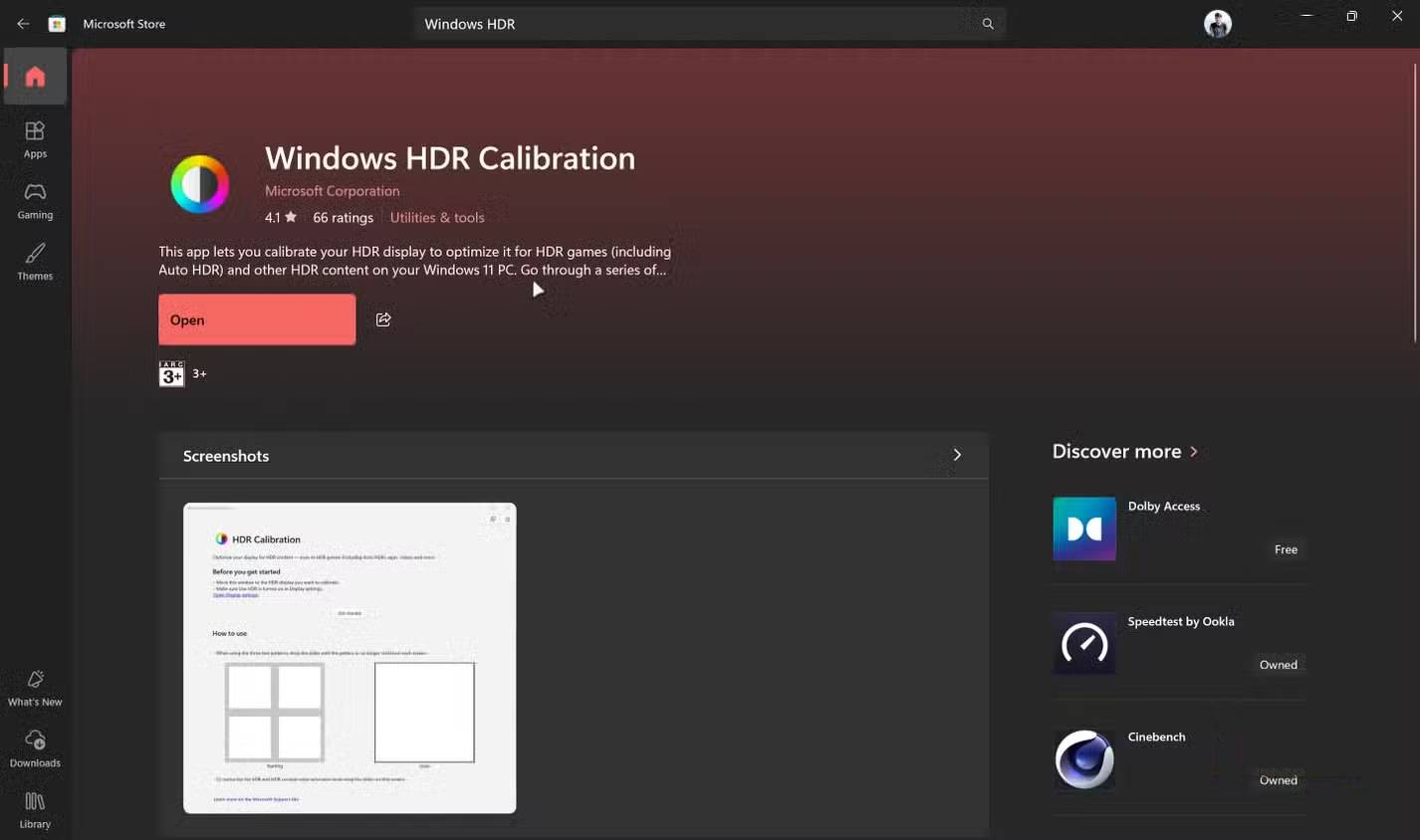The width and height of the screenshot is (1420, 840).
Task: Click the Home icon in sidebar
Action: pos(35,77)
